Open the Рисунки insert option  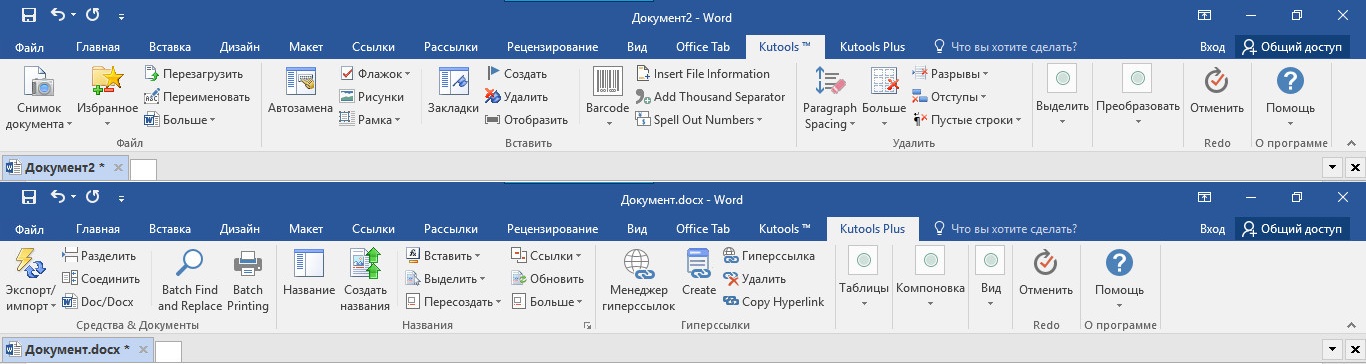371,97
